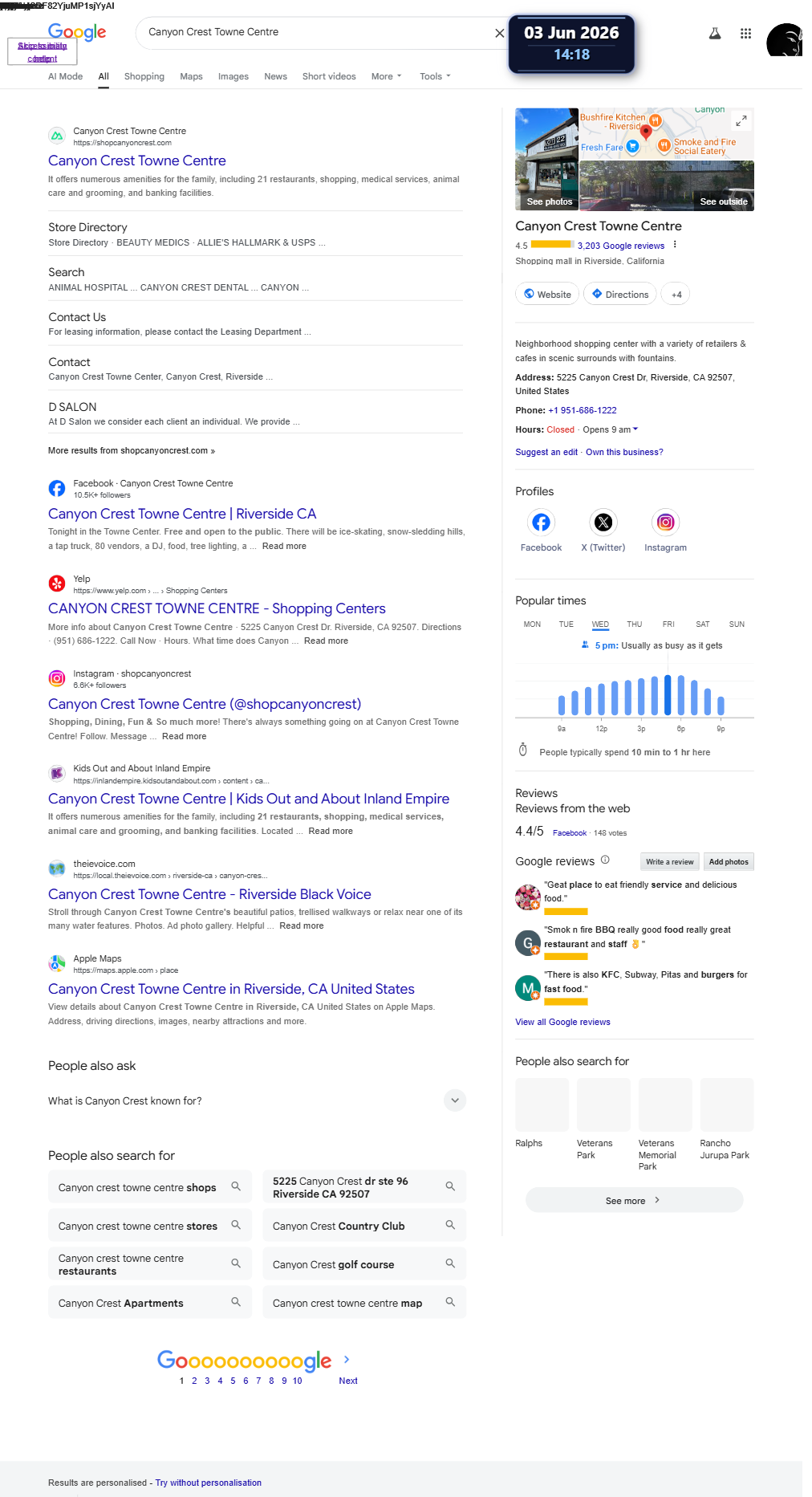812x1497 pixels.
Task: Go to results page 2
Action: (x=194, y=1381)
